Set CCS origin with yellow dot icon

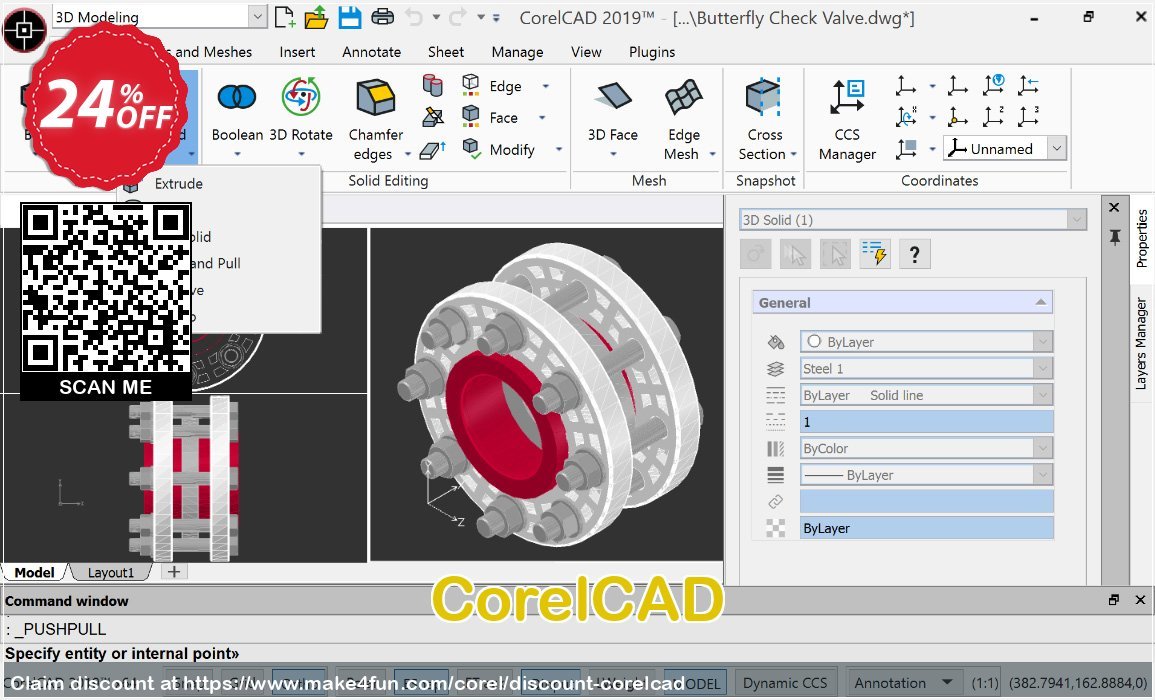pos(957,116)
